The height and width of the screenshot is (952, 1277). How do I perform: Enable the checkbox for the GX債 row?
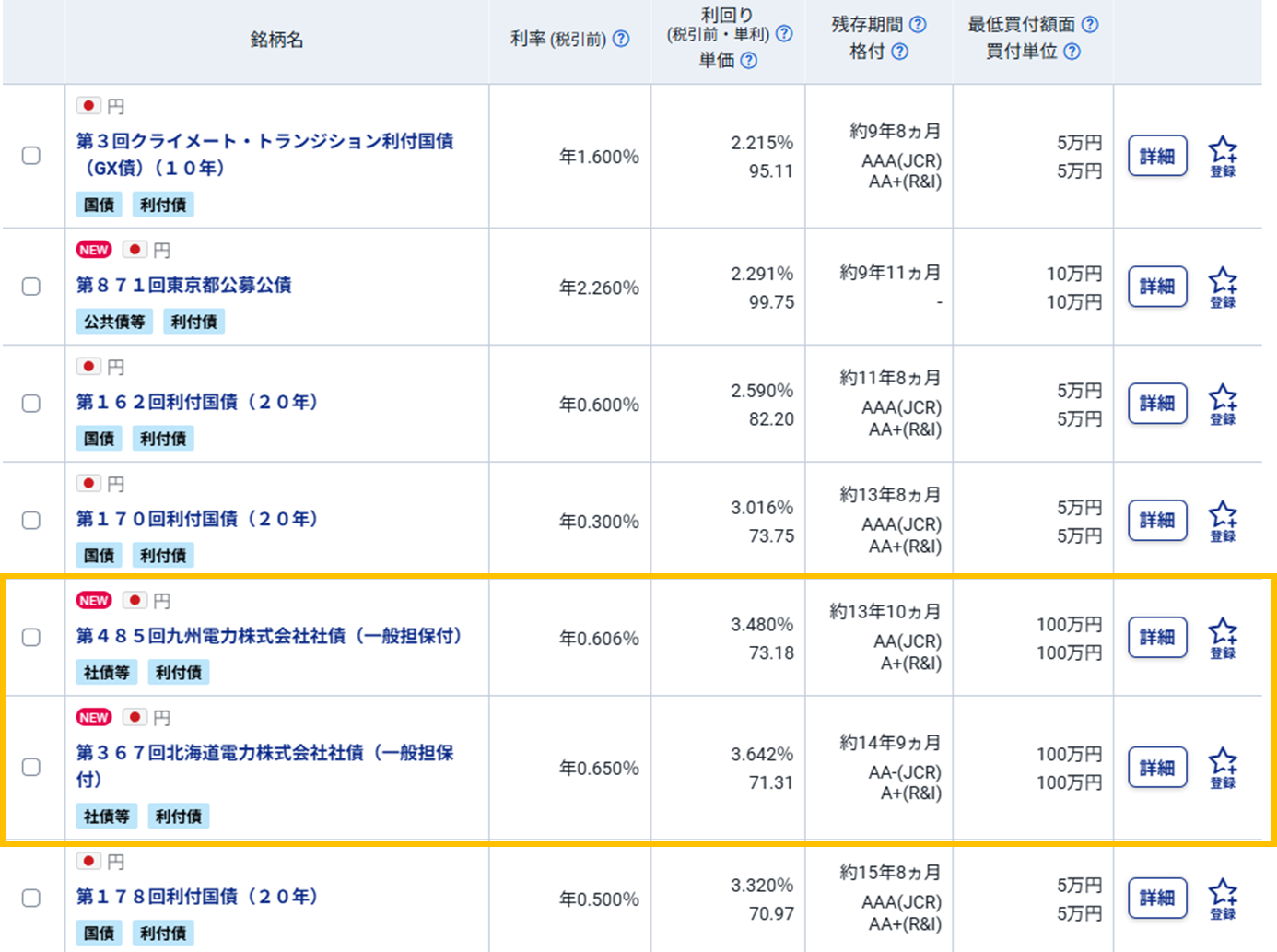click(x=32, y=156)
